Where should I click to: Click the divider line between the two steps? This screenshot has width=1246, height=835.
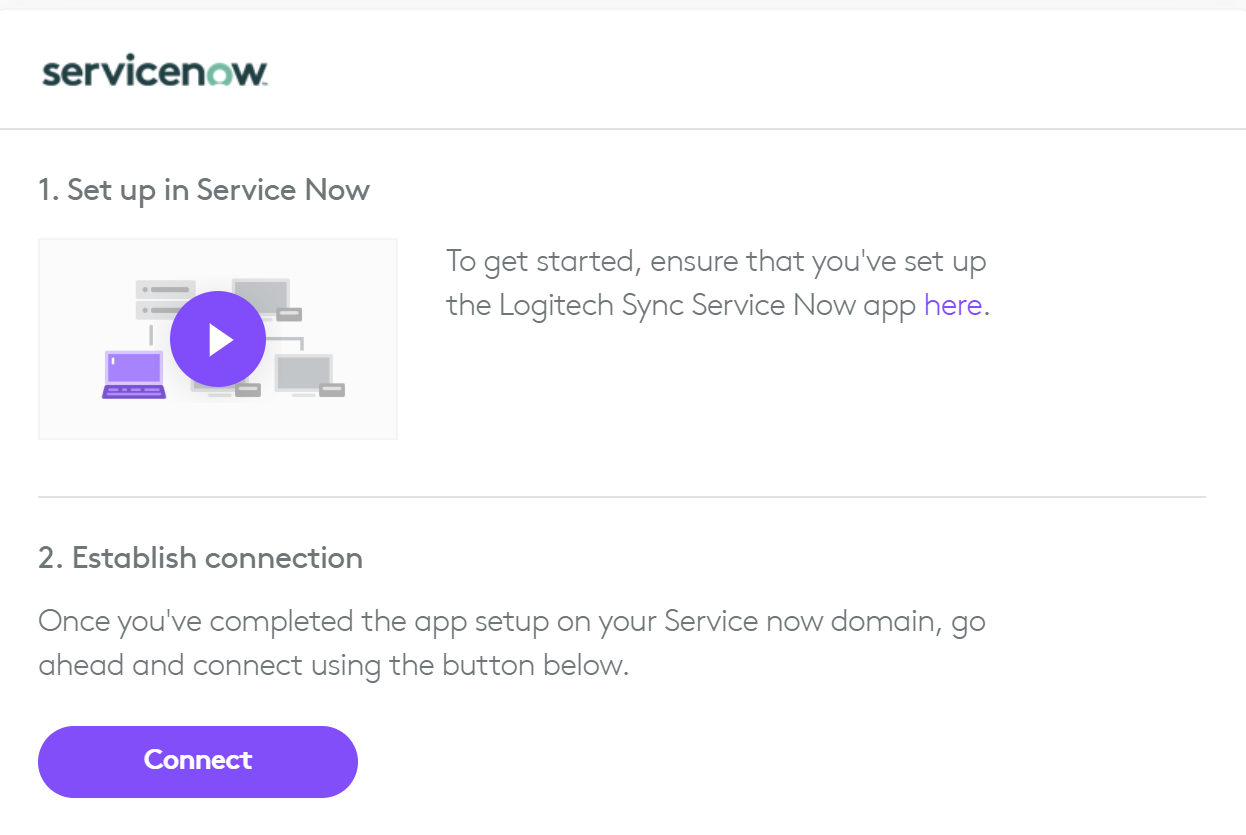(x=622, y=497)
